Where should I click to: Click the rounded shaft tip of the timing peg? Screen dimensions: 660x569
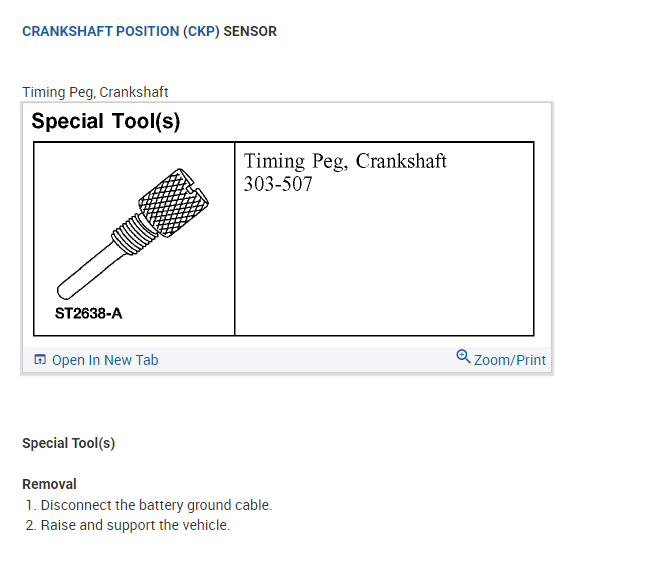(x=66, y=287)
